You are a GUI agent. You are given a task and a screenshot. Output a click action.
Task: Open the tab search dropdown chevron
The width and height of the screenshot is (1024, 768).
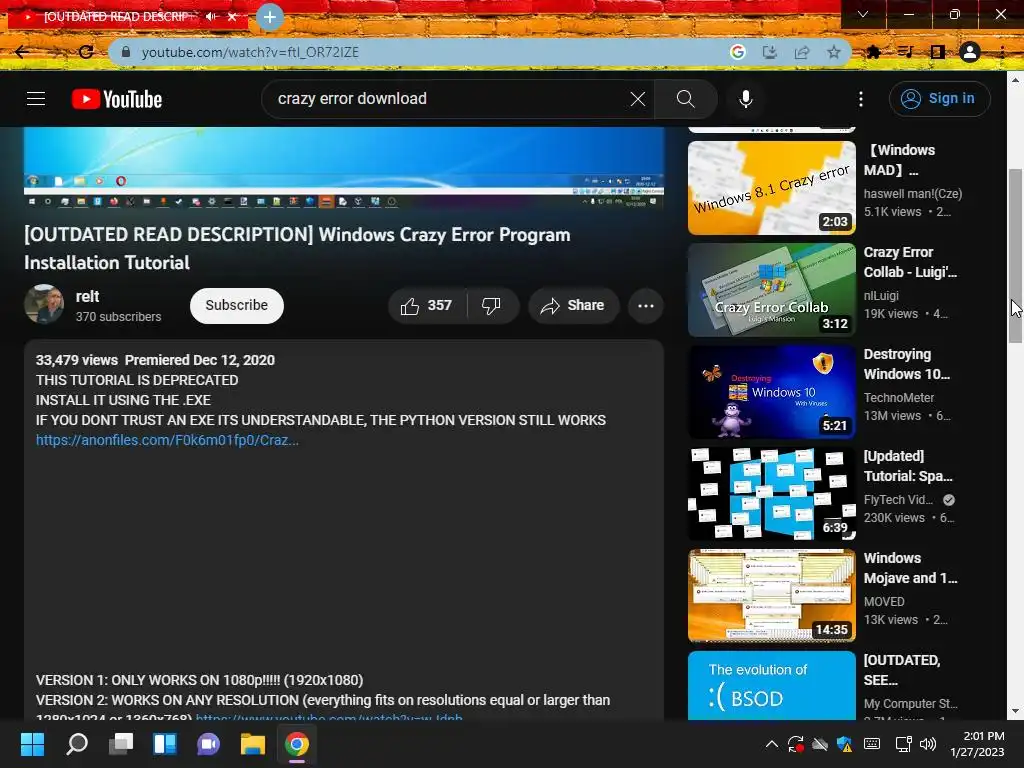[x=863, y=14]
